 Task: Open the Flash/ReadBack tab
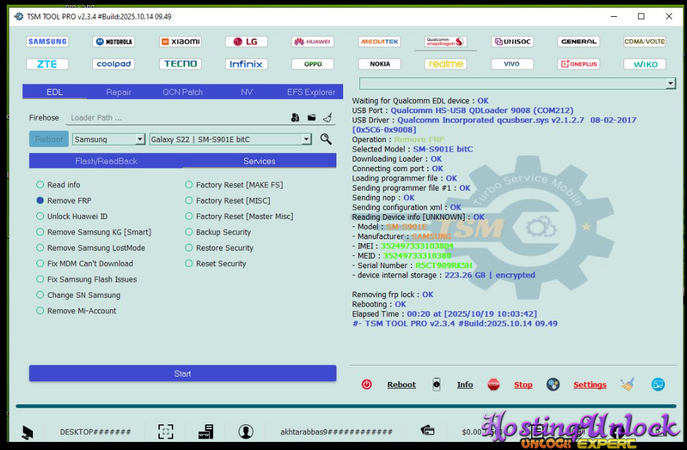click(x=106, y=161)
